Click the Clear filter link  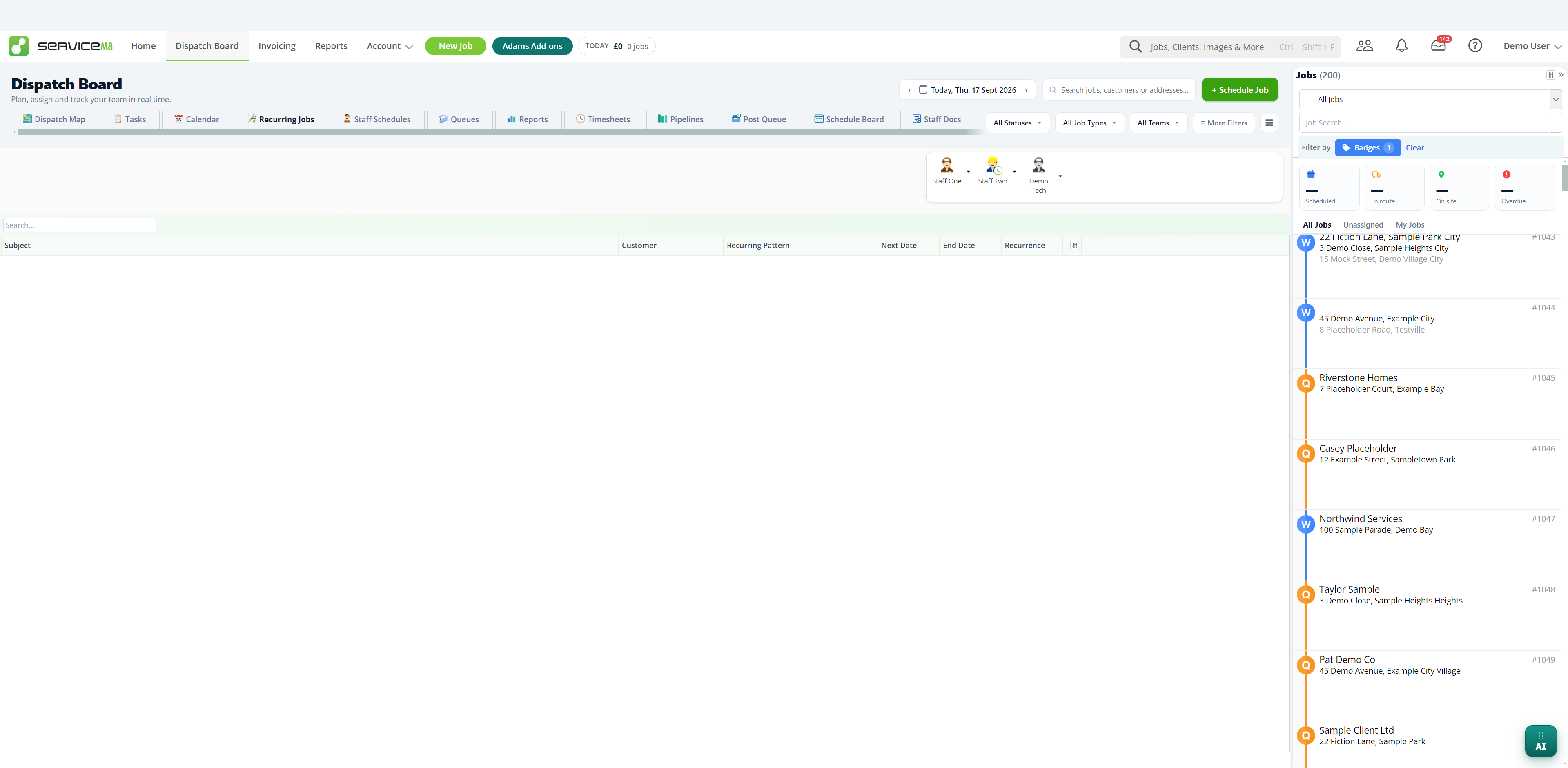(1414, 147)
